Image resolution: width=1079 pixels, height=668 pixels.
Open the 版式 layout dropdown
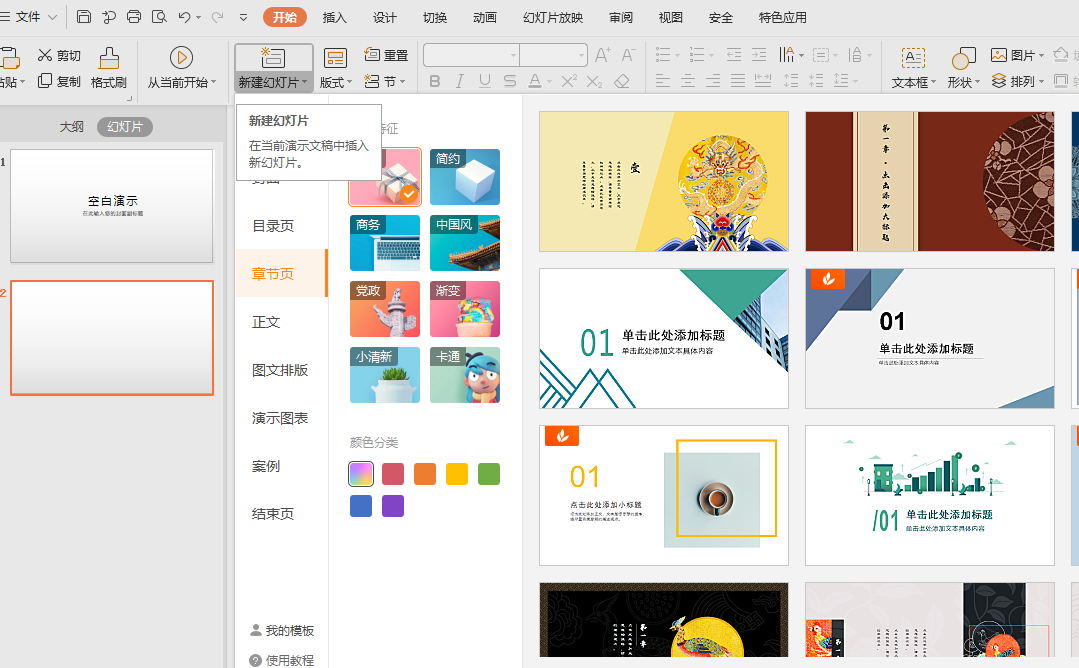pyautogui.click(x=335, y=83)
